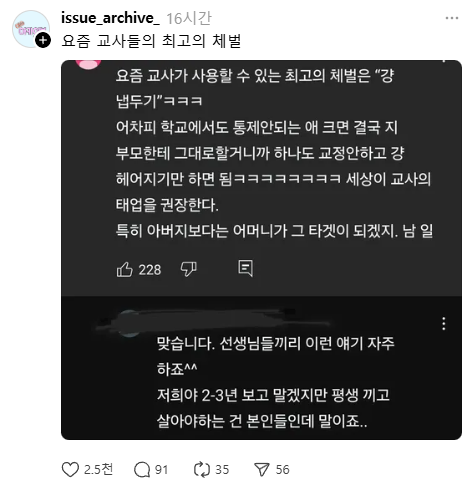Viewport: 469px width, 486px height.
Task: Follow account via plus badge on avatar
Action: click(x=43, y=40)
